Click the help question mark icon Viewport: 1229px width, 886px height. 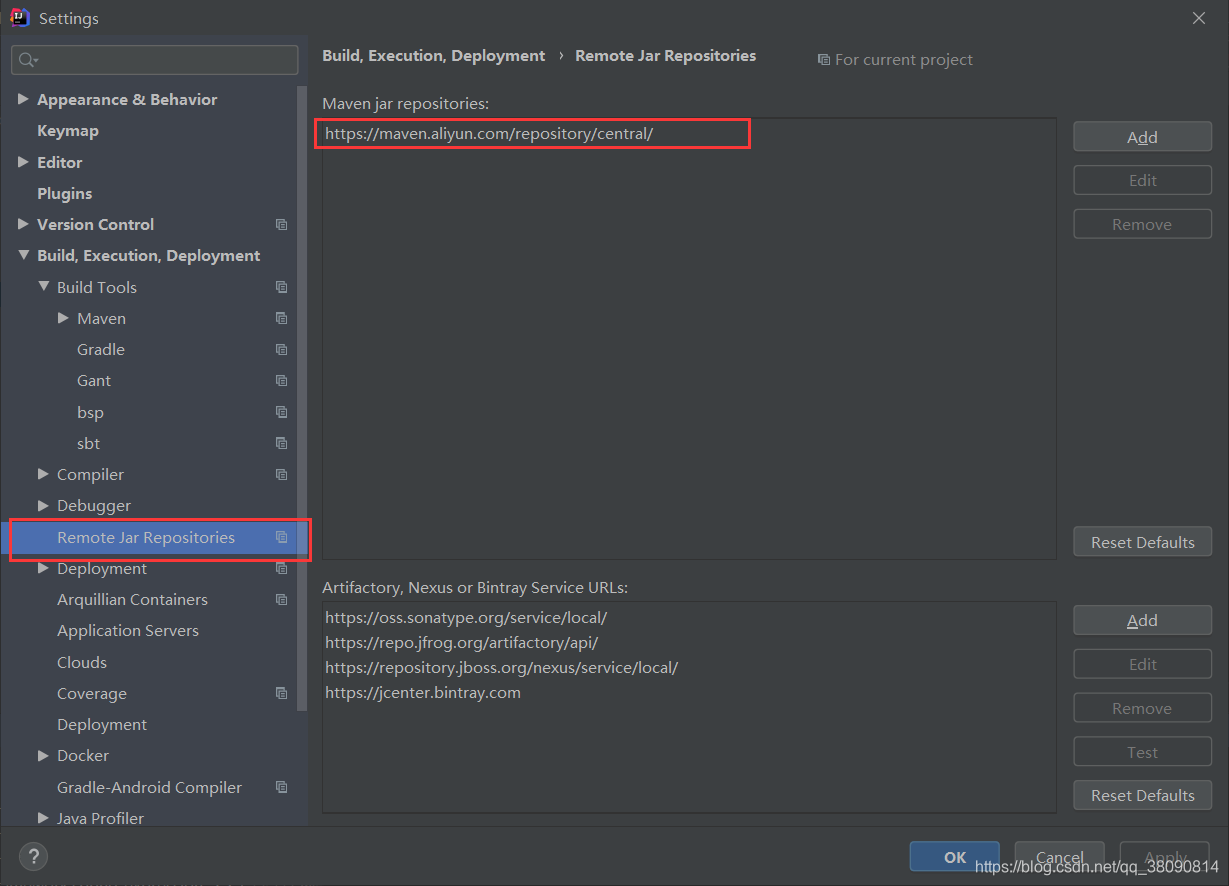click(x=33, y=856)
